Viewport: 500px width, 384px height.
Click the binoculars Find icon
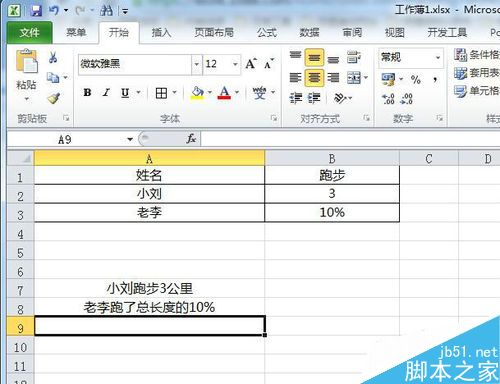tap(106, 11)
